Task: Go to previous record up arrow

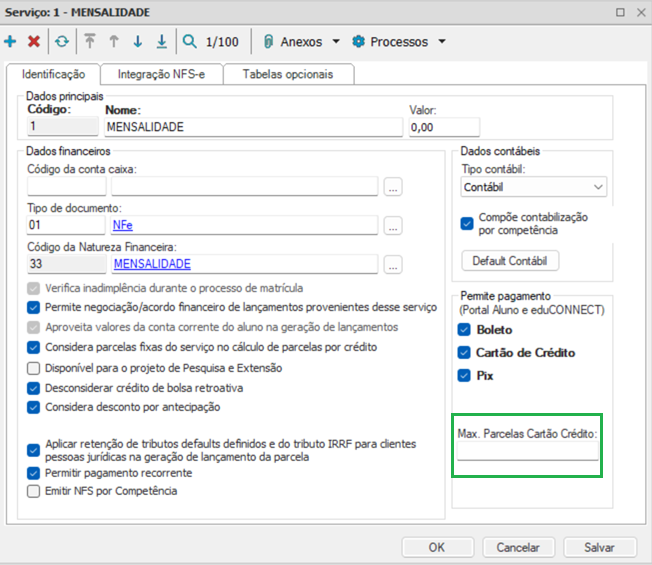Action: click(114, 42)
